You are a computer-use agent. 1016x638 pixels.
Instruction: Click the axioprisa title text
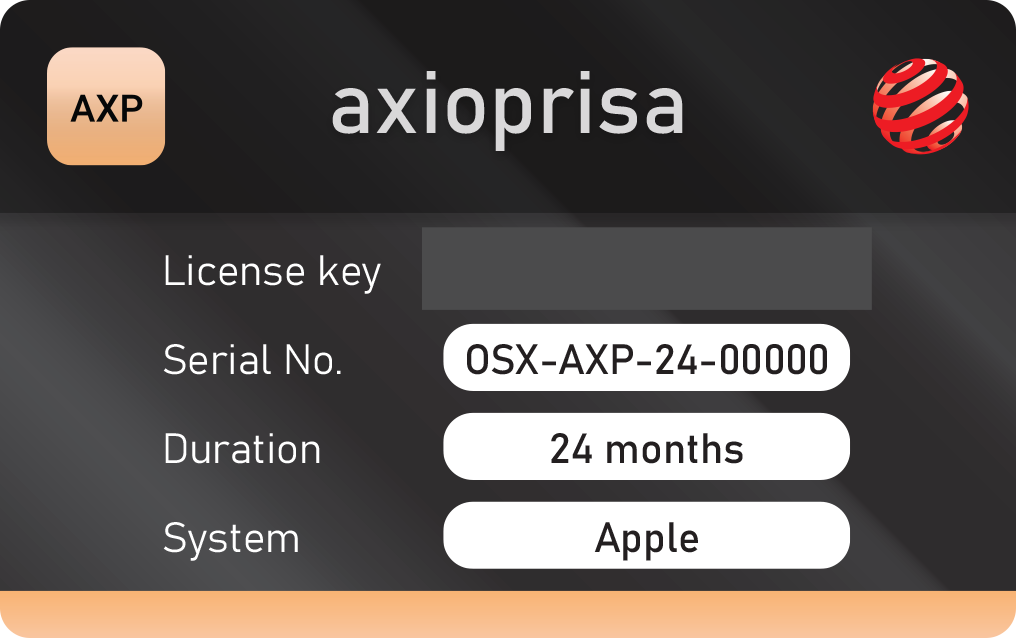[507, 108]
